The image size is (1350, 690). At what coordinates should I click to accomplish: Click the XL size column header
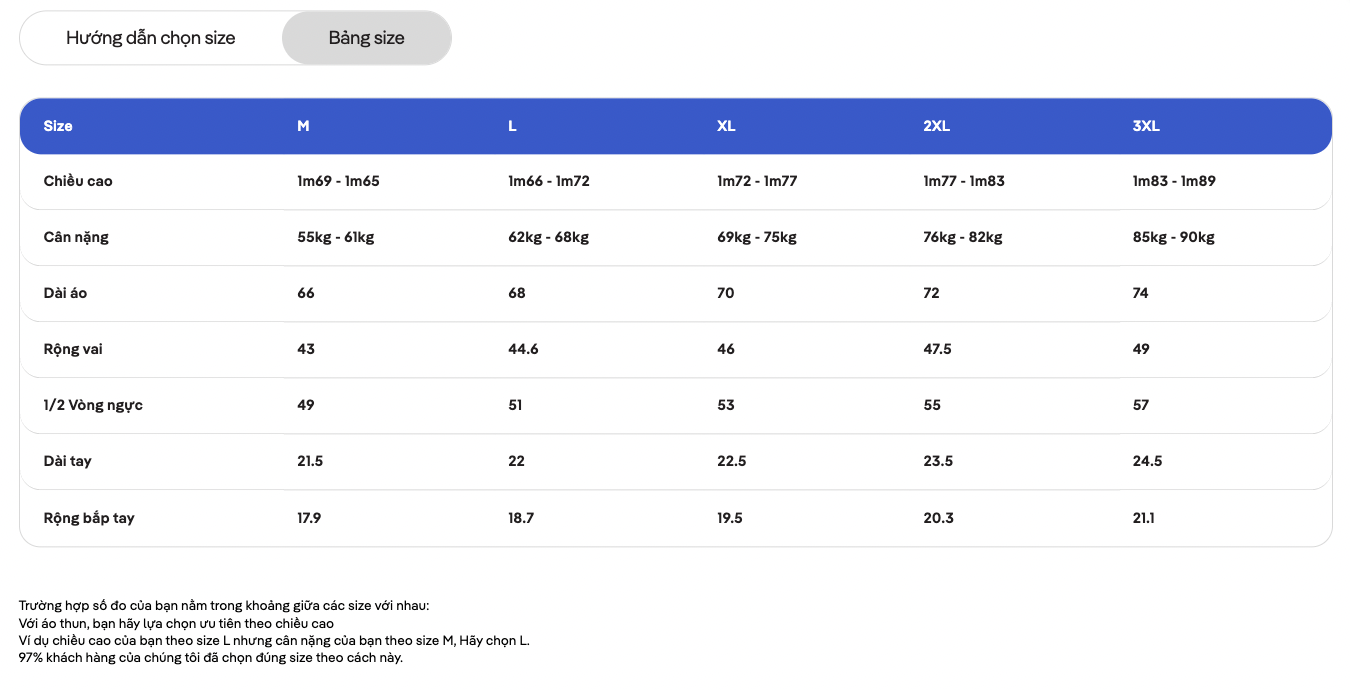pos(726,126)
